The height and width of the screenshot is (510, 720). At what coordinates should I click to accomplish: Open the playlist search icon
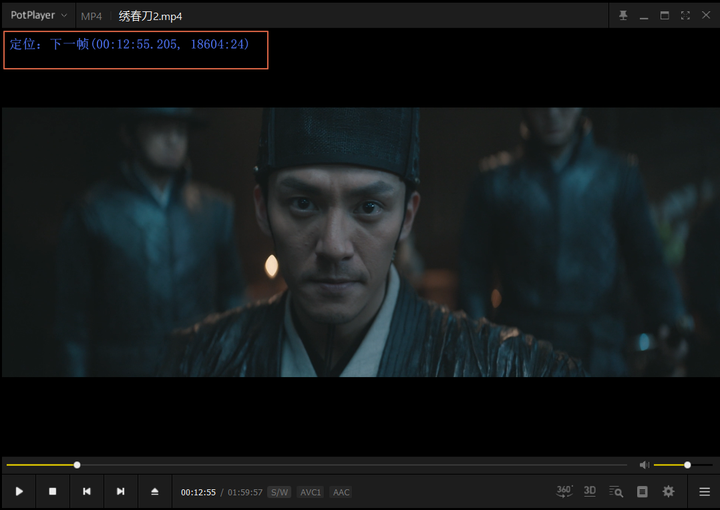click(x=616, y=492)
